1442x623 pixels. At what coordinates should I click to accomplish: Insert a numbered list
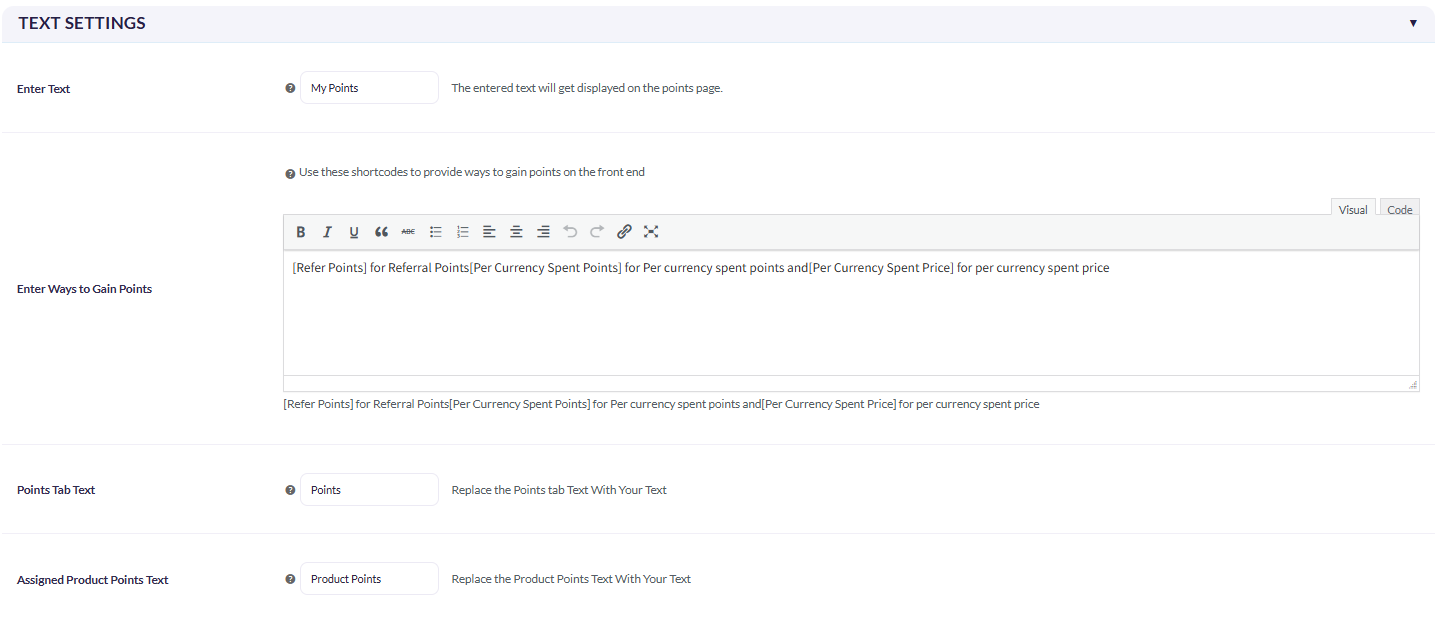tap(463, 232)
